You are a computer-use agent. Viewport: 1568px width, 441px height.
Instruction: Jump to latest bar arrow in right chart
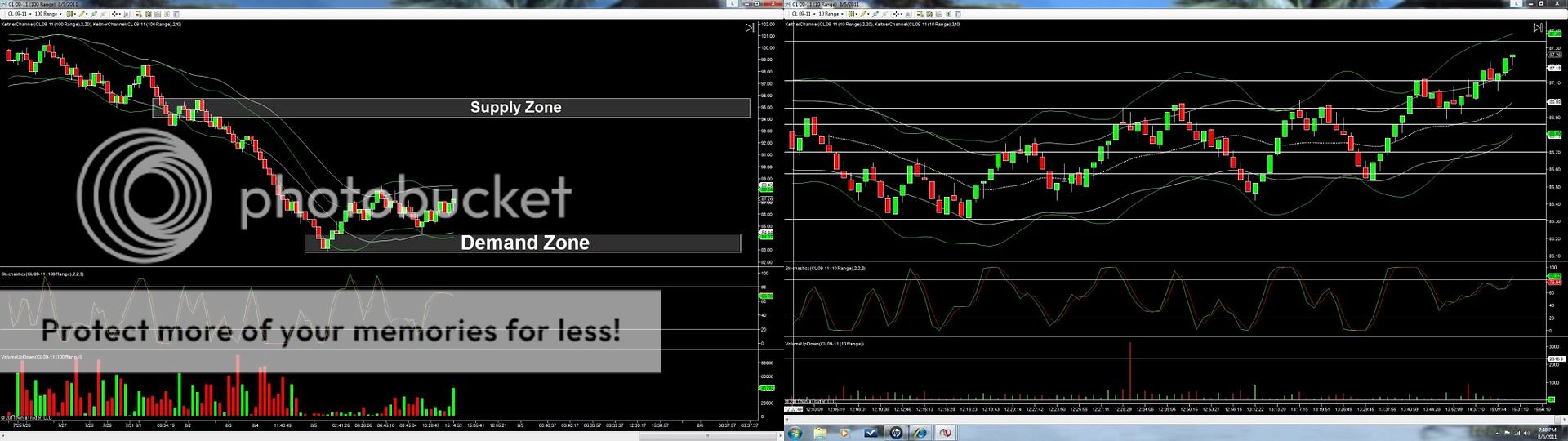pos(1537,28)
